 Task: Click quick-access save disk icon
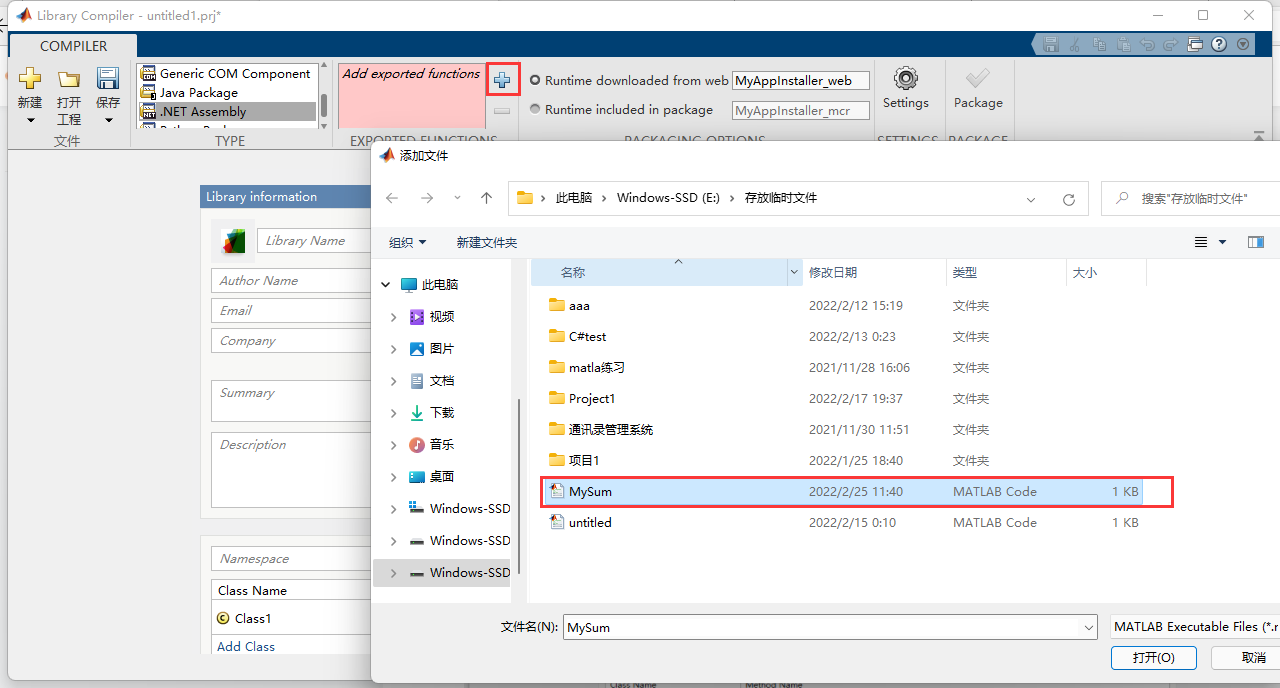click(1050, 44)
